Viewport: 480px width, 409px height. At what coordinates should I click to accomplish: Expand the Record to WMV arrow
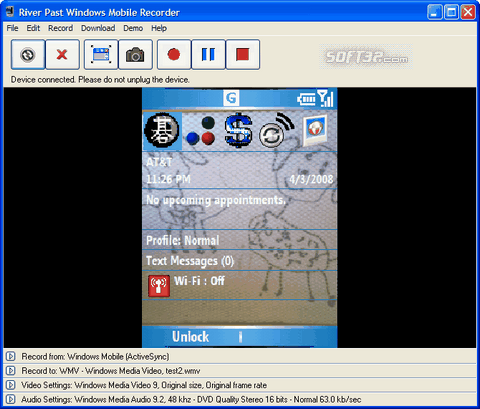[10, 370]
